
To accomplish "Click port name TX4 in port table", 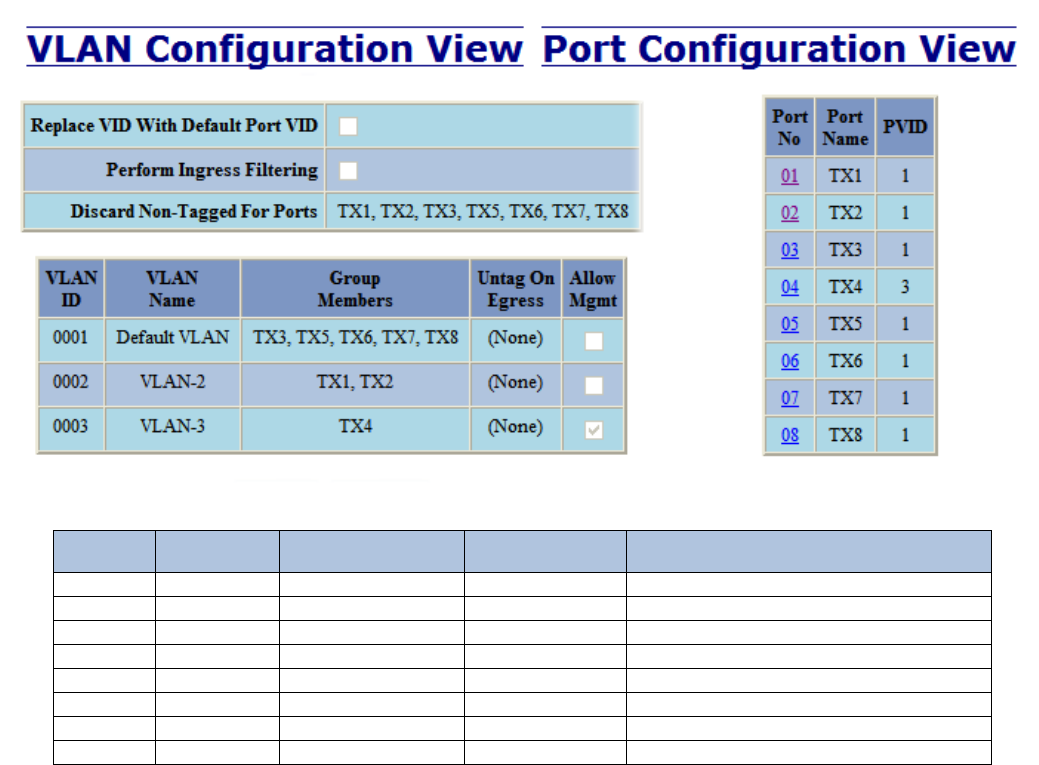I will [845, 287].
